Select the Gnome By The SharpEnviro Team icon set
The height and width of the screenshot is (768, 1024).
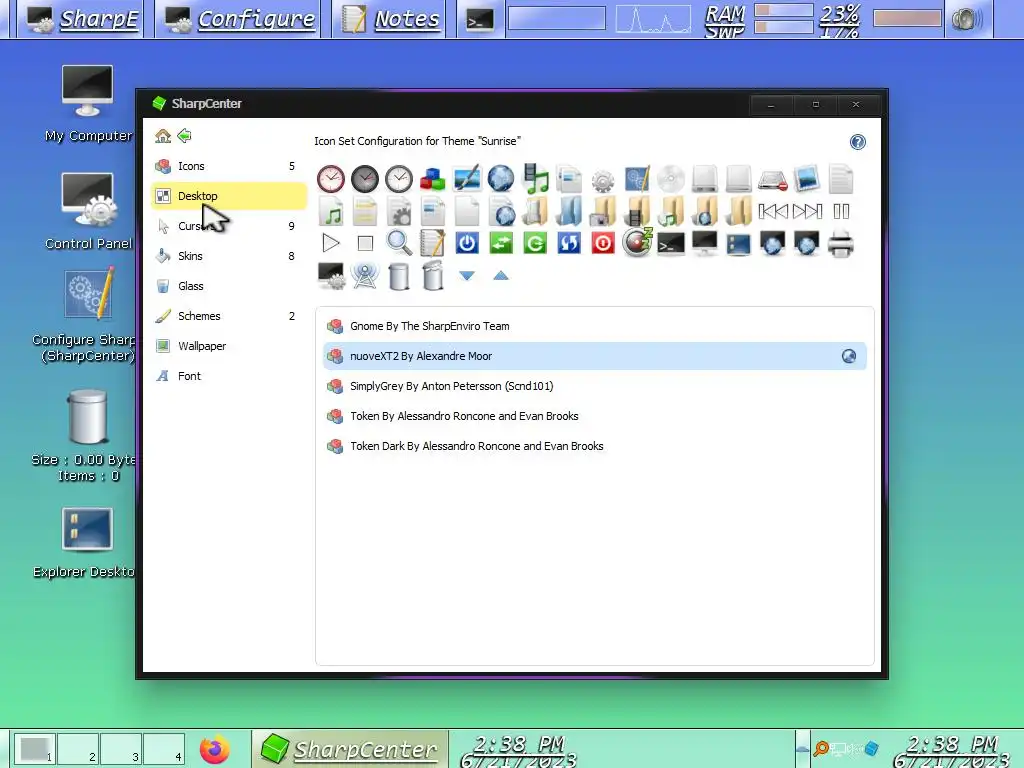click(x=594, y=326)
